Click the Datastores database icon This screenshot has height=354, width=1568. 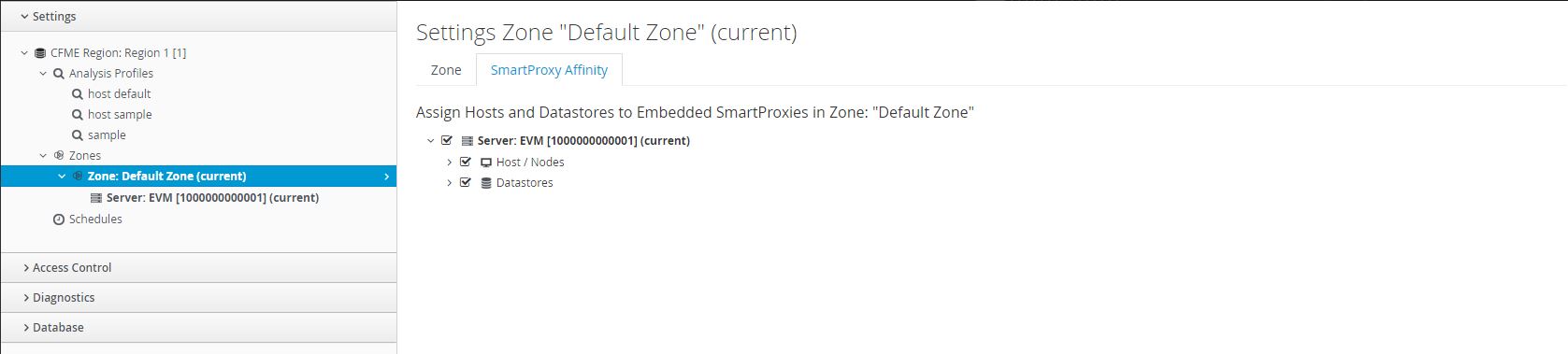pyautogui.click(x=486, y=183)
